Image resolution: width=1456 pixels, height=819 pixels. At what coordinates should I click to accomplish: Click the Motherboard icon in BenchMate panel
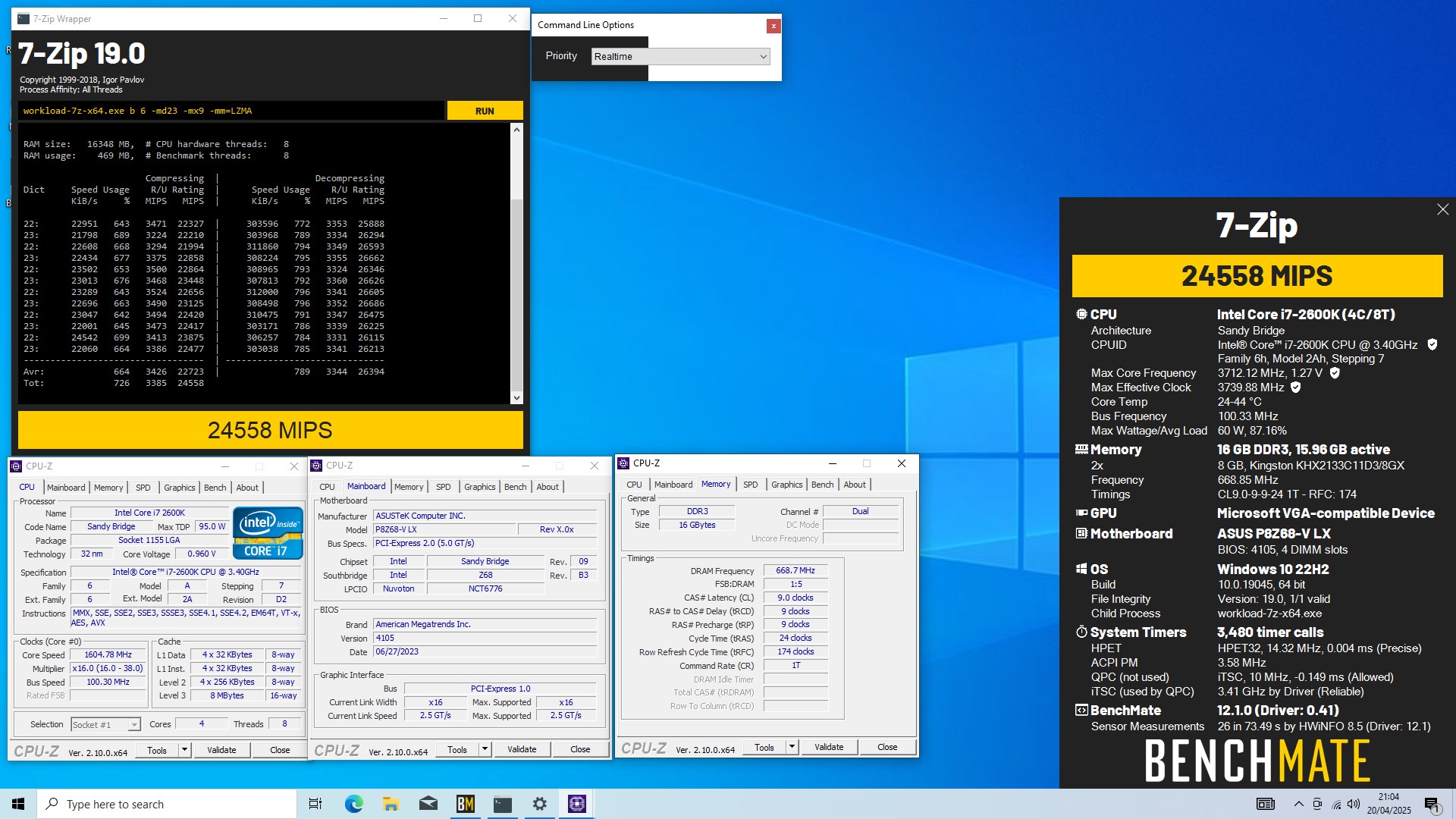[x=1081, y=533]
